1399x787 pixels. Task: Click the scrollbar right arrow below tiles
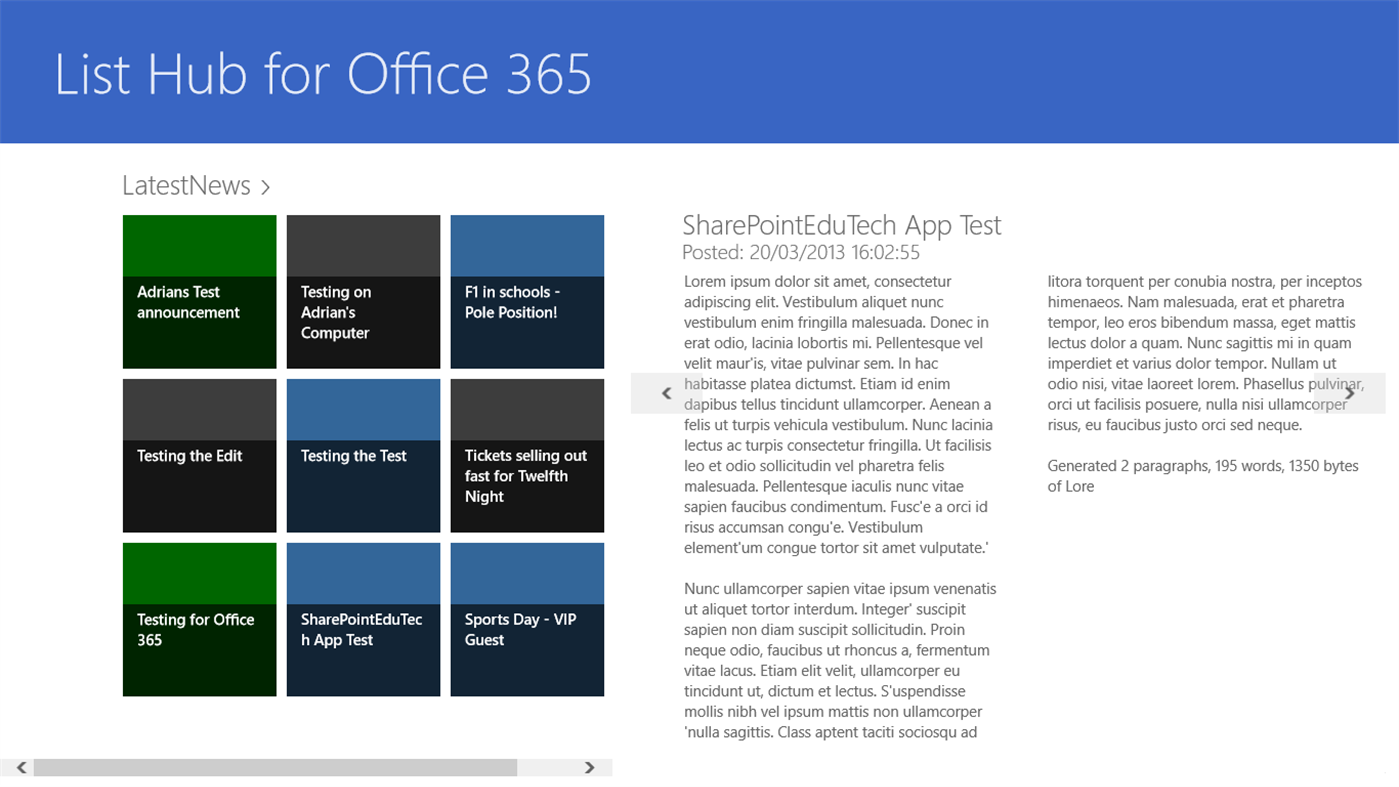pyautogui.click(x=590, y=767)
